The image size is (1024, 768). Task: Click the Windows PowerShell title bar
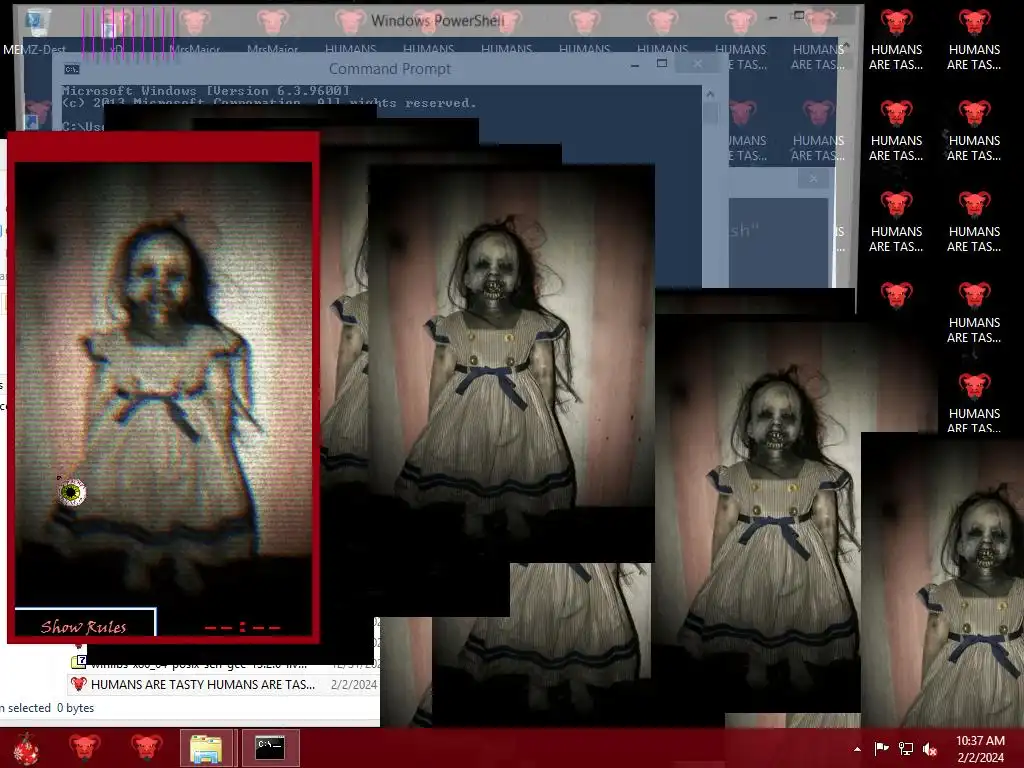click(438, 21)
